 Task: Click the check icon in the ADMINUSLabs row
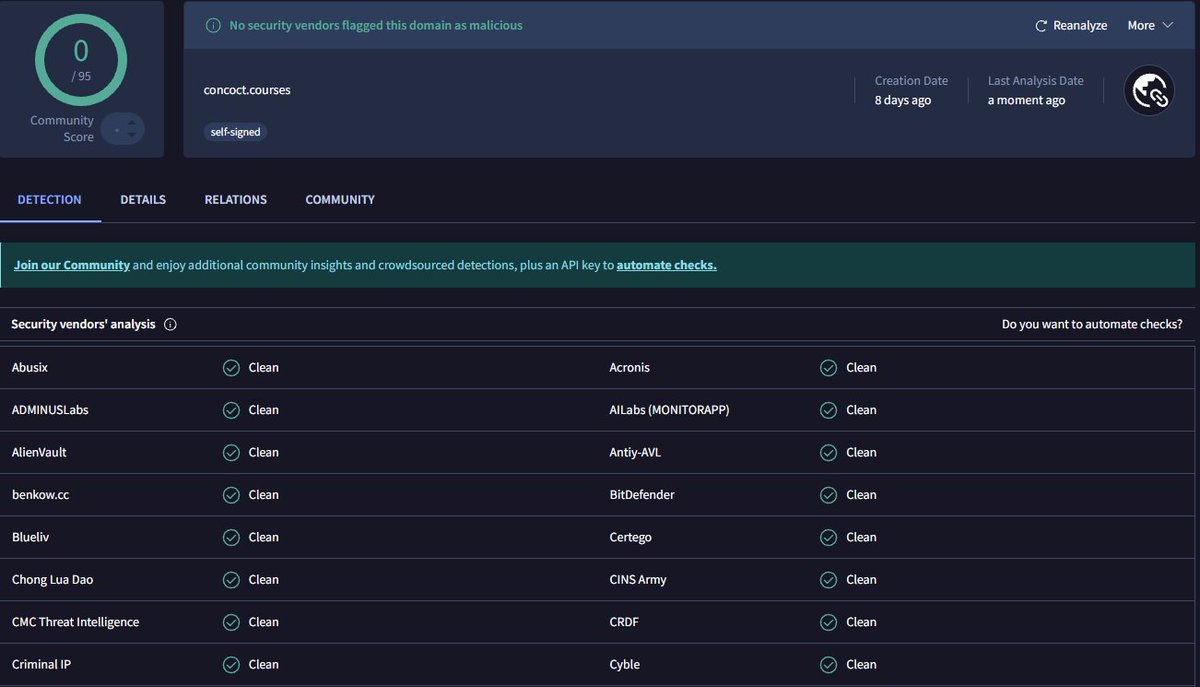click(x=231, y=410)
